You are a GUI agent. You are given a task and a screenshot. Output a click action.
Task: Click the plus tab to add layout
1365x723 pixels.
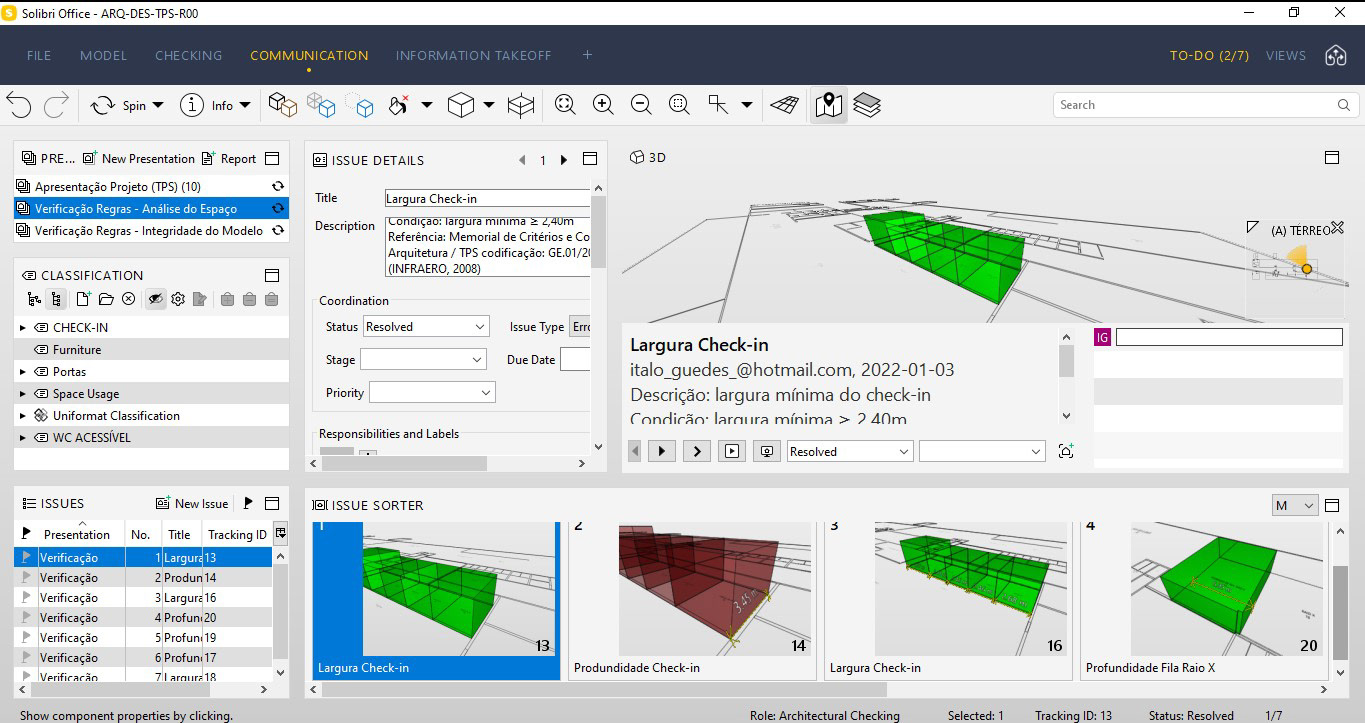(587, 55)
